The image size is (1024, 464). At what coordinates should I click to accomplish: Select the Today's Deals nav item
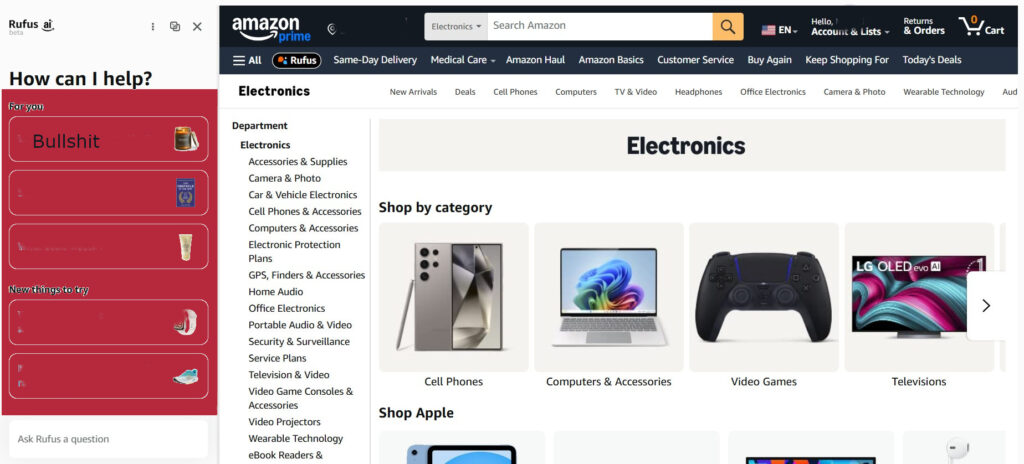pyautogui.click(x=932, y=60)
